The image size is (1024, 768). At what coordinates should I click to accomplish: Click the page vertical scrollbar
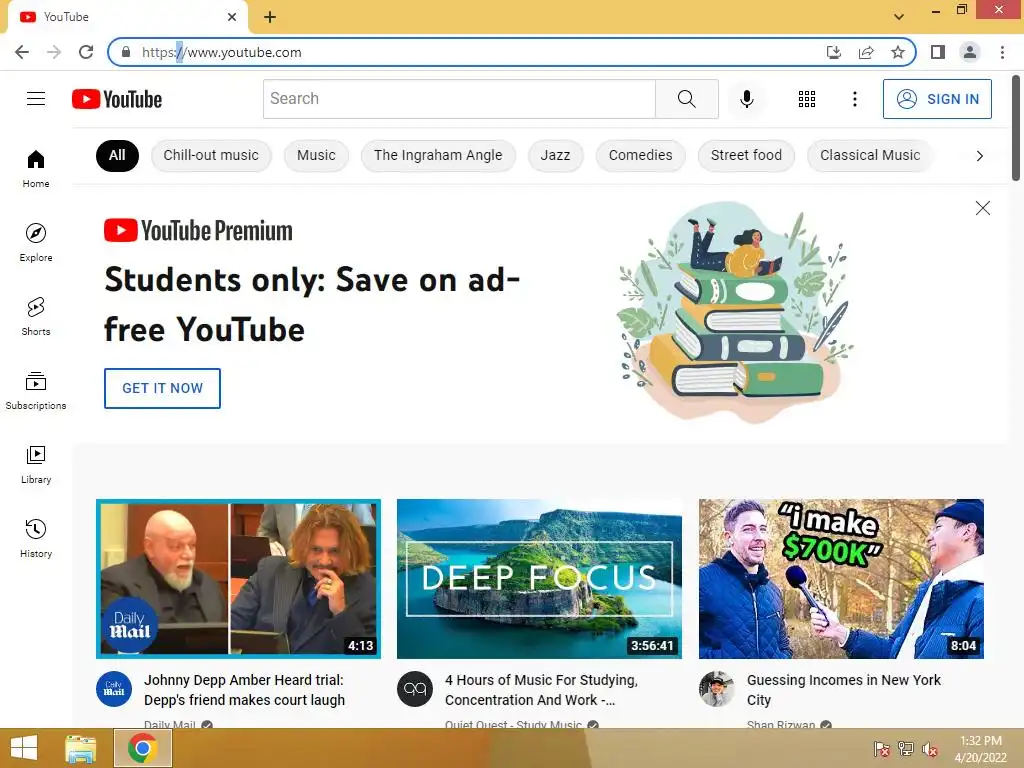[x=1016, y=127]
